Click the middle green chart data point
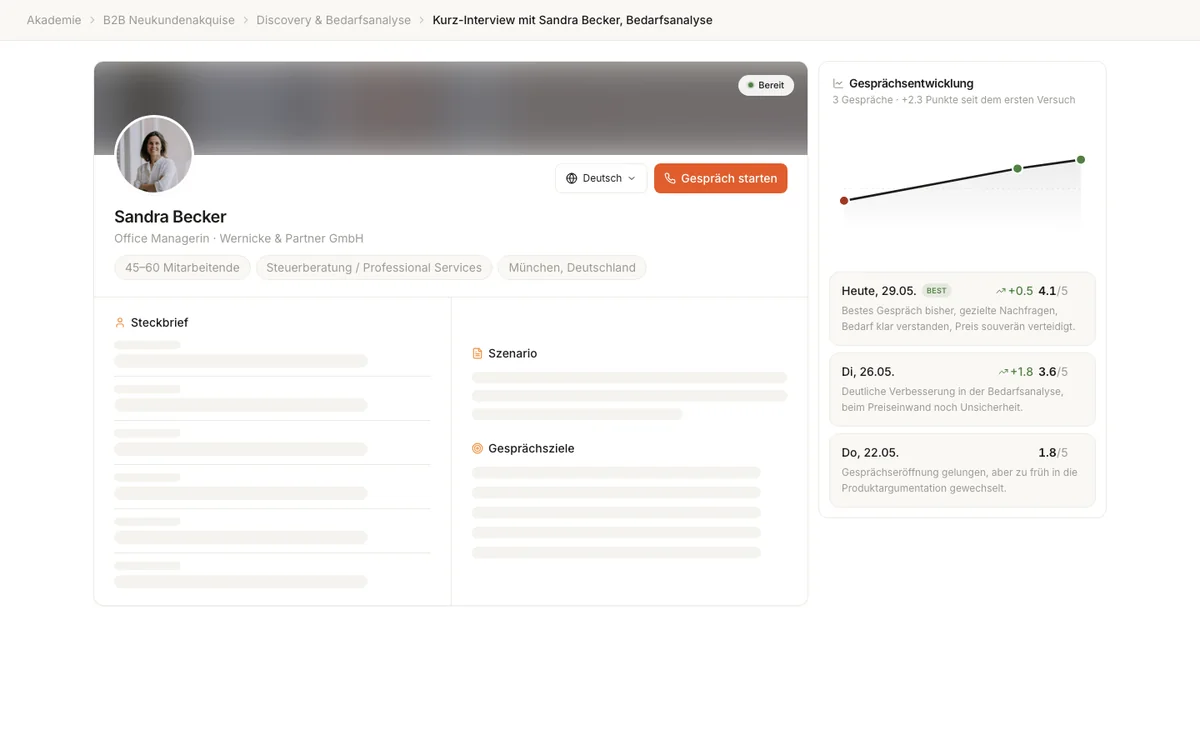 1017,169
